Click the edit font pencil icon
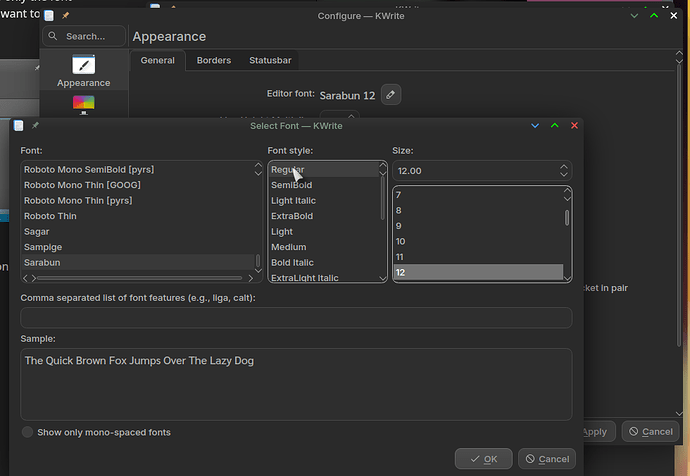 [x=391, y=95]
